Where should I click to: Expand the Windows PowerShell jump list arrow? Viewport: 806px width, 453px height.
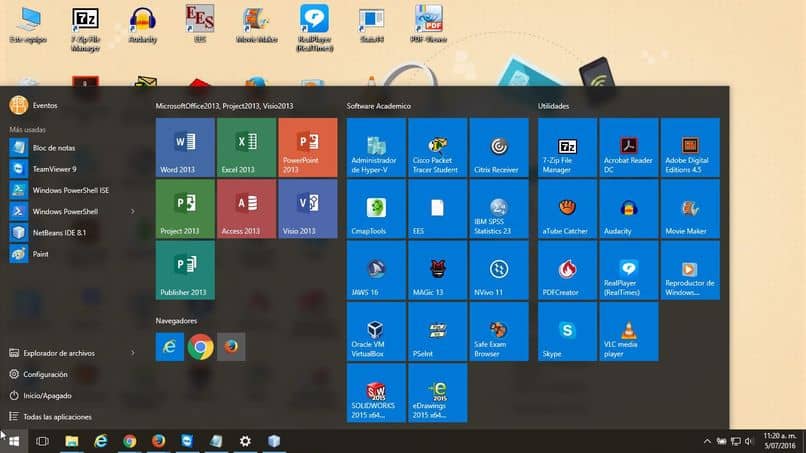[133, 211]
